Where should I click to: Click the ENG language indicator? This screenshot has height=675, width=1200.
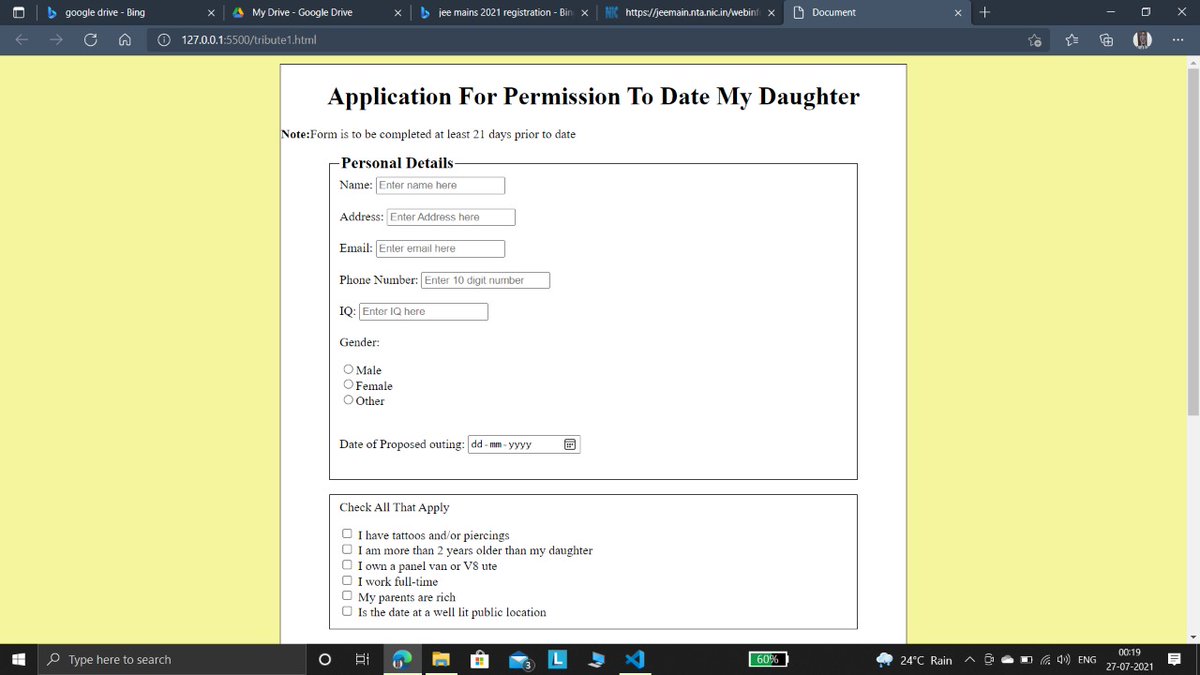click(x=1087, y=660)
